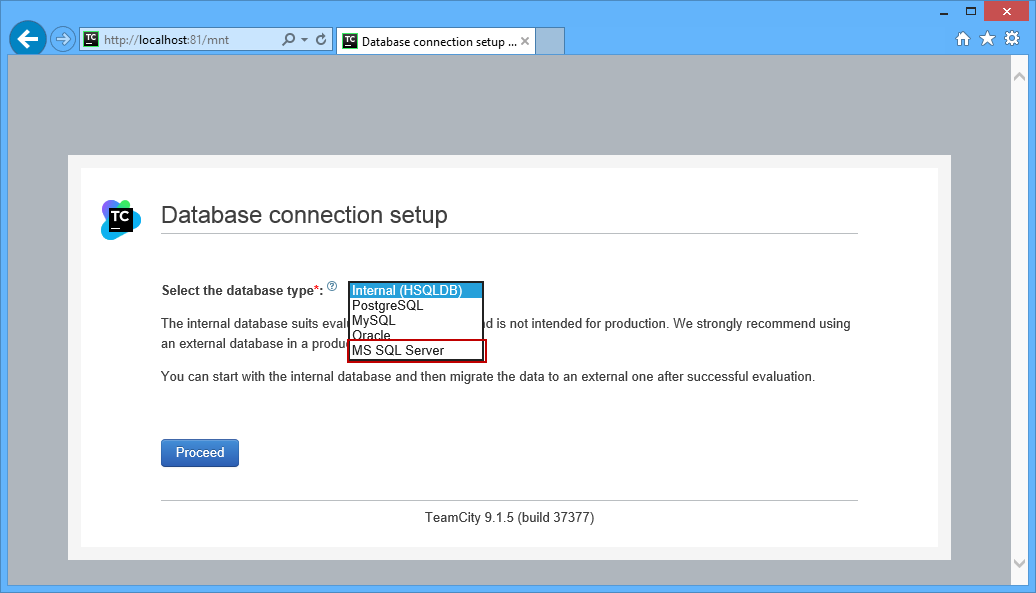Open Favorites star icon
1036x593 pixels.
tap(987, 39)
